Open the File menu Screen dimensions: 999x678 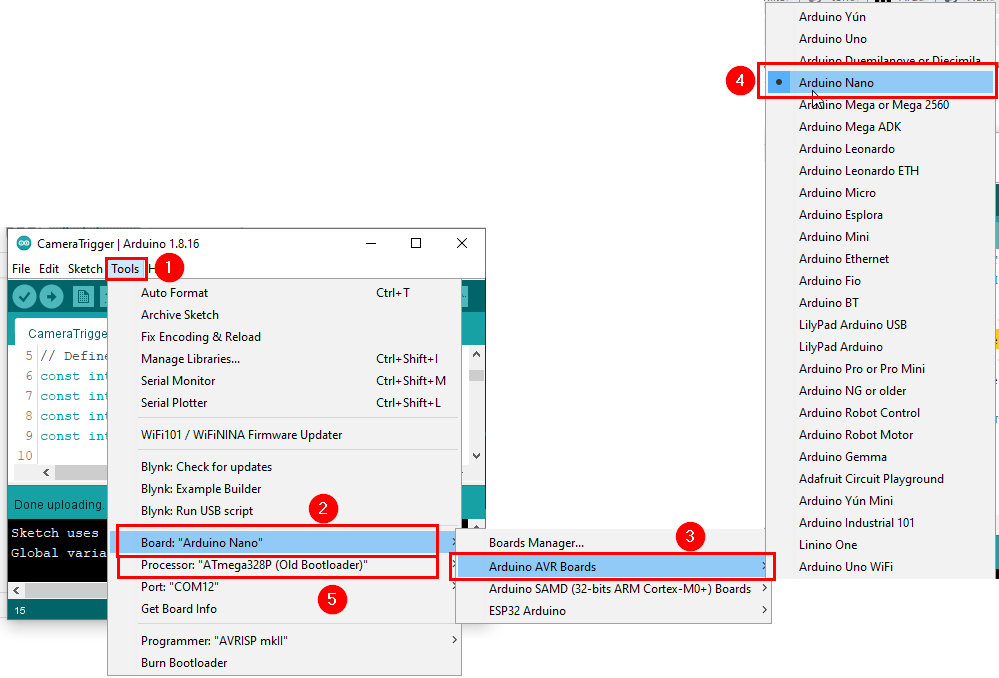(x=21, y=269)
